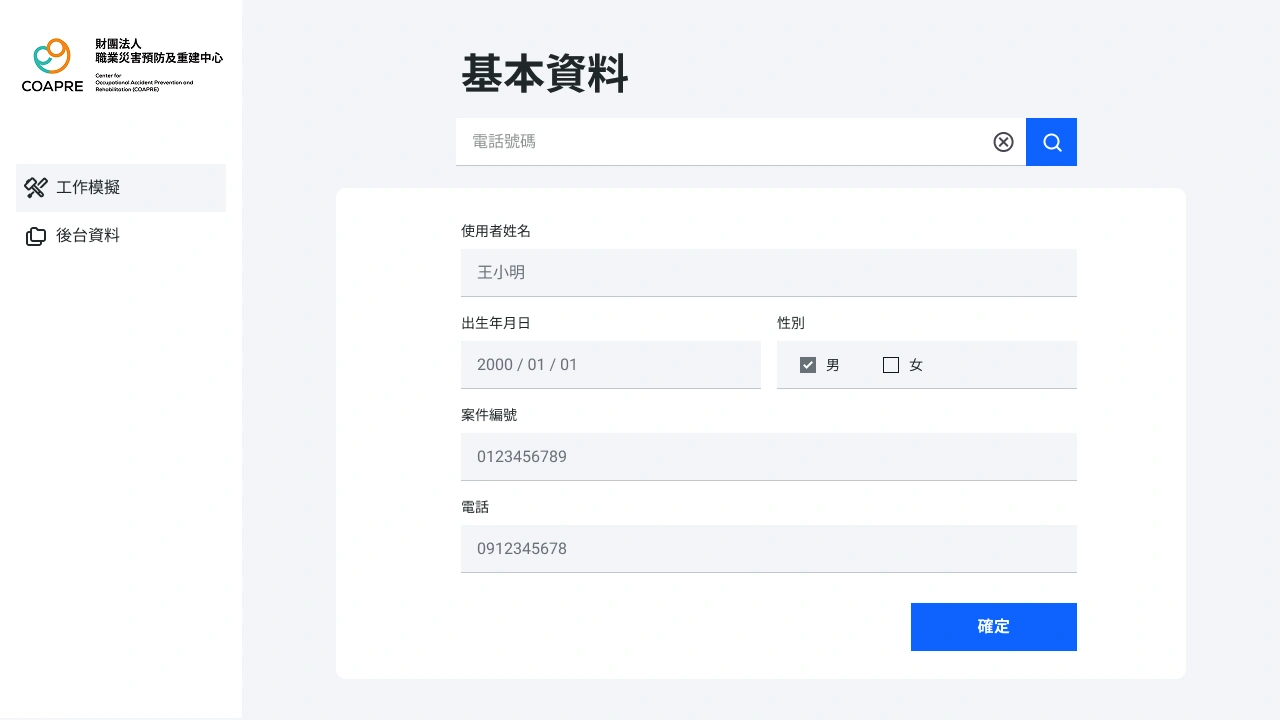The width and height of the screenshot is (1280, 720).
Task: Check the 女 checkbox
Action: pos(891,365)
